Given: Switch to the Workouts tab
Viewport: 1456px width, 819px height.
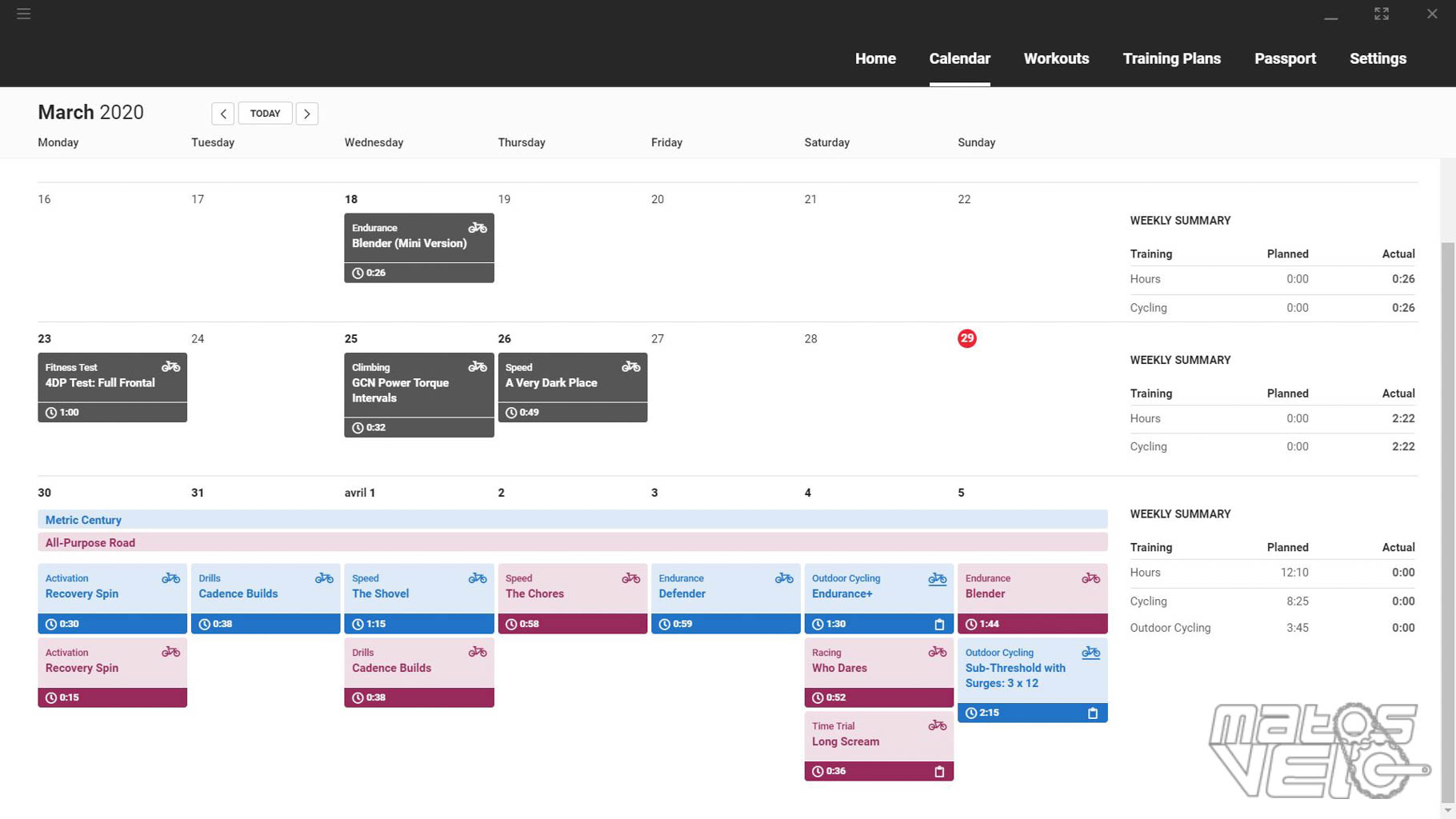Looking at the screenshot, I should coord(1056,58).
